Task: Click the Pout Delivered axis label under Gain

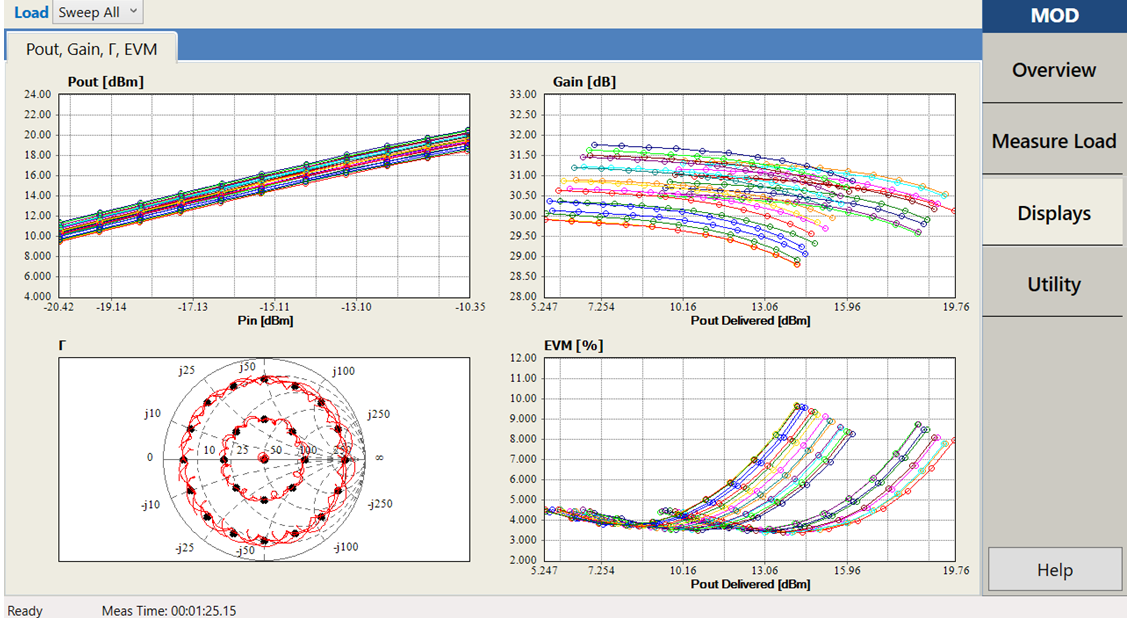Action: 750,320
